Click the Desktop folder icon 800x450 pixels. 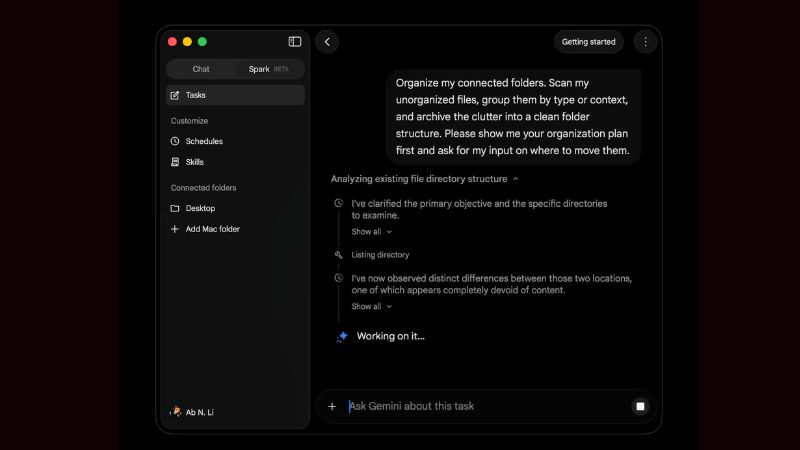click(x=175, y=208)
